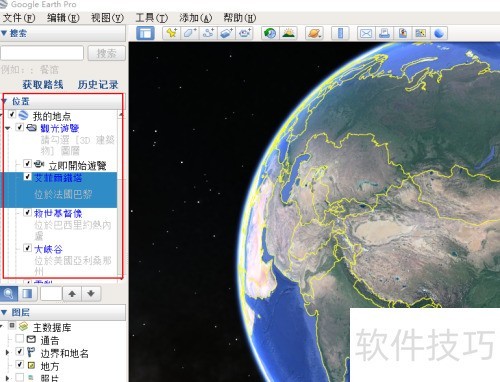500x382 pixels.
Task: Click the magnifier search-places icon
Action: (x=9, y=294)
